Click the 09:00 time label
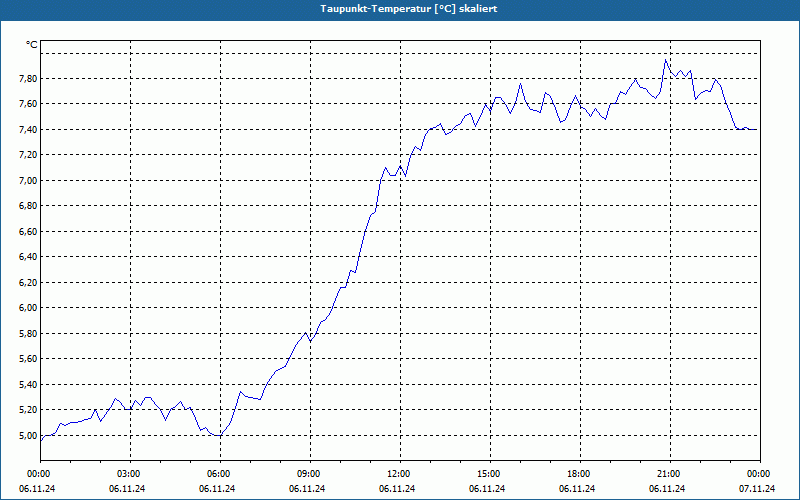This screenshot has height=500, width=800. coord(310,474)
